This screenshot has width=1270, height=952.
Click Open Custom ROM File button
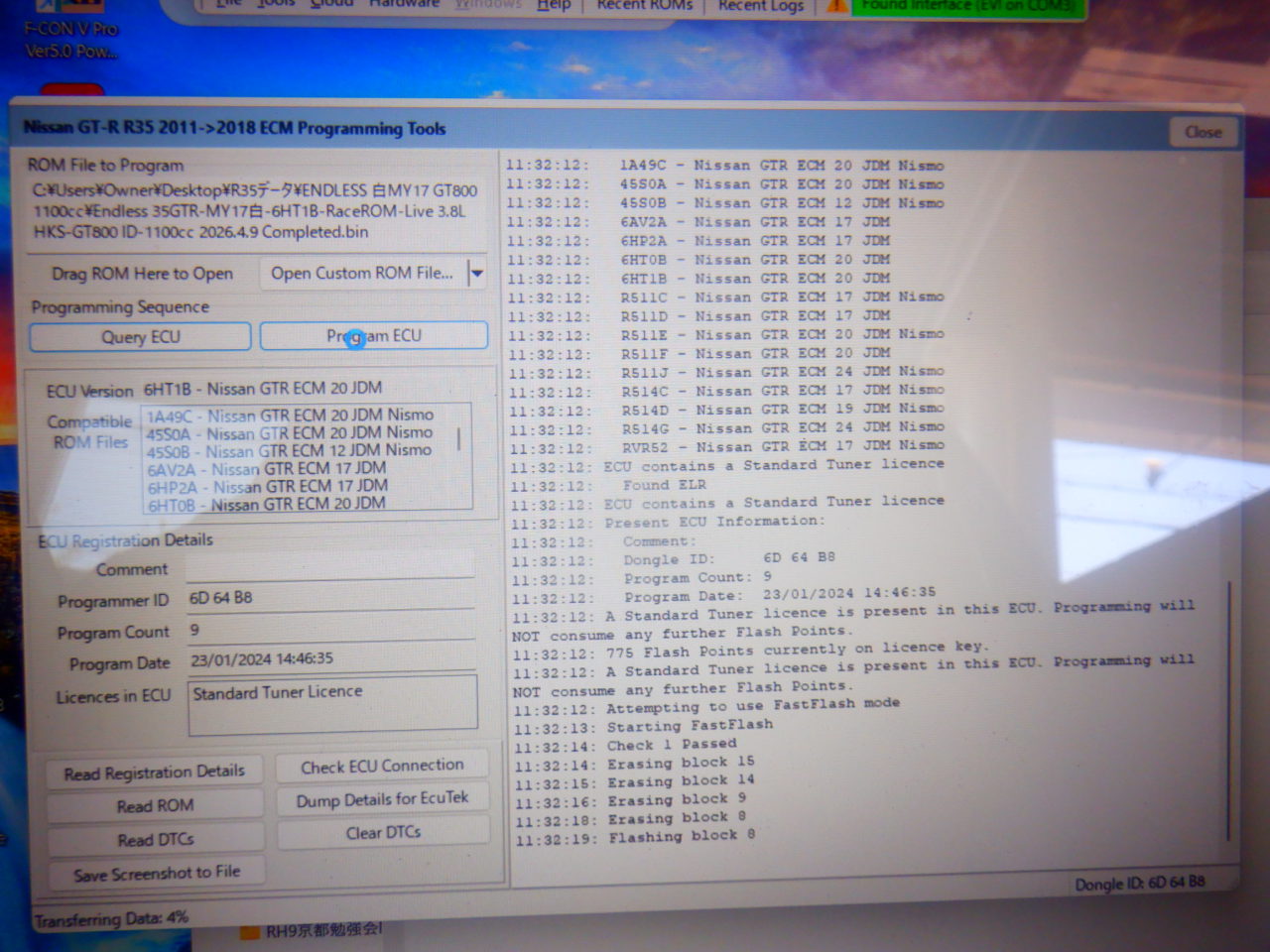tap(361, 273)
